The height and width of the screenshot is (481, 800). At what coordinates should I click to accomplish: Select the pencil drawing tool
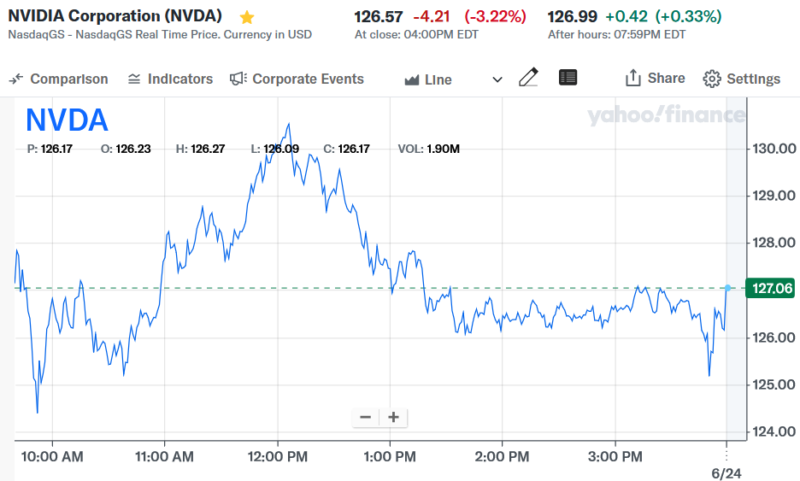click(529, 79)
